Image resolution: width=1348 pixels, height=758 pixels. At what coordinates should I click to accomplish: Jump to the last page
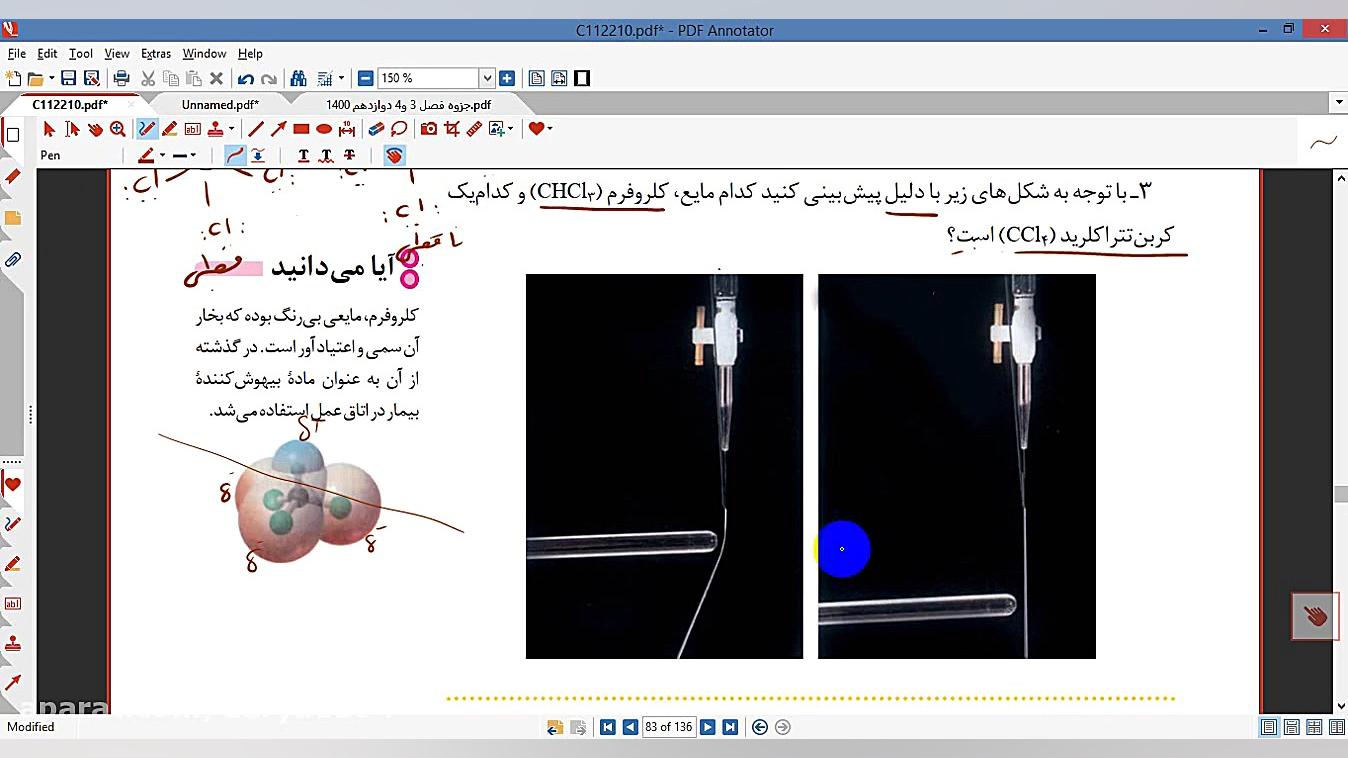[x=730, y=727]
